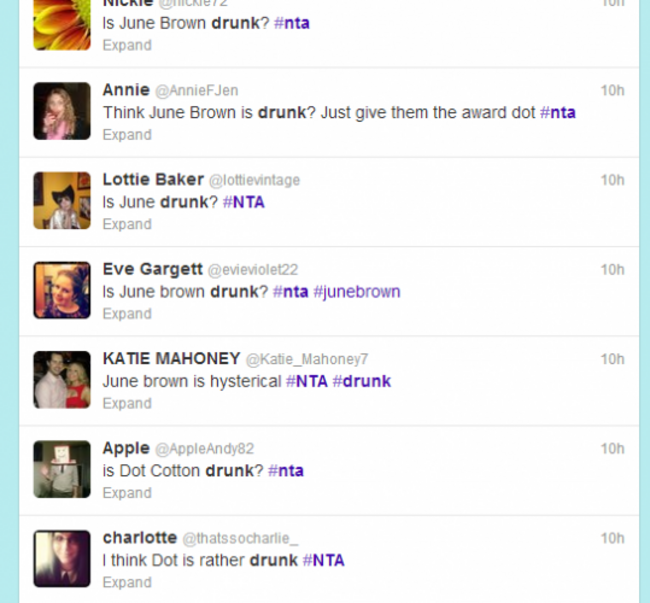Expand Annie's tweet about June Brown

tap(127, 135)
